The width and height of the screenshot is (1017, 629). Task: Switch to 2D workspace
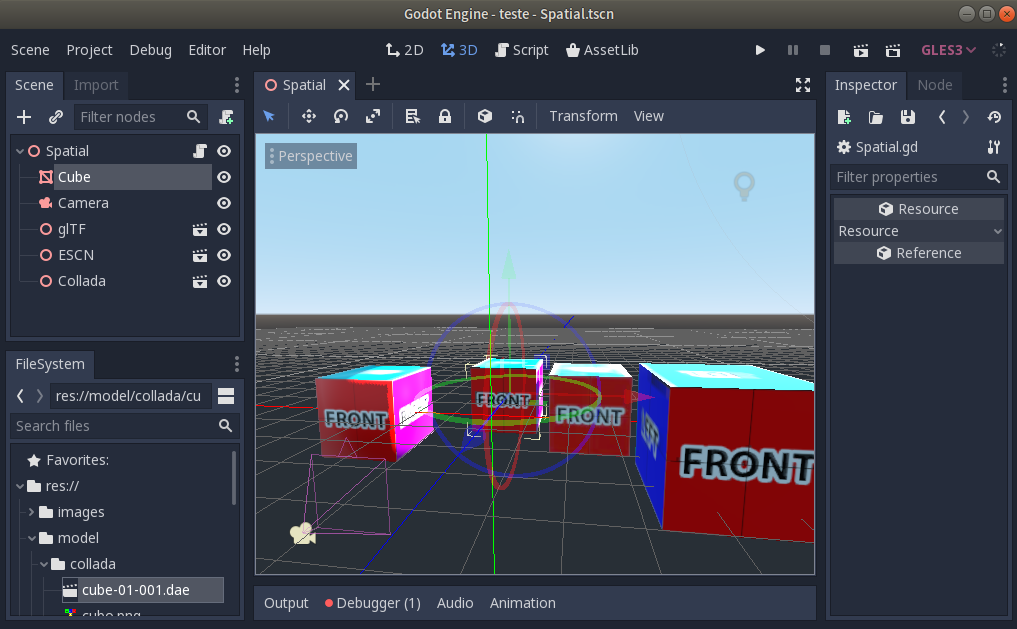coord(404,50)
